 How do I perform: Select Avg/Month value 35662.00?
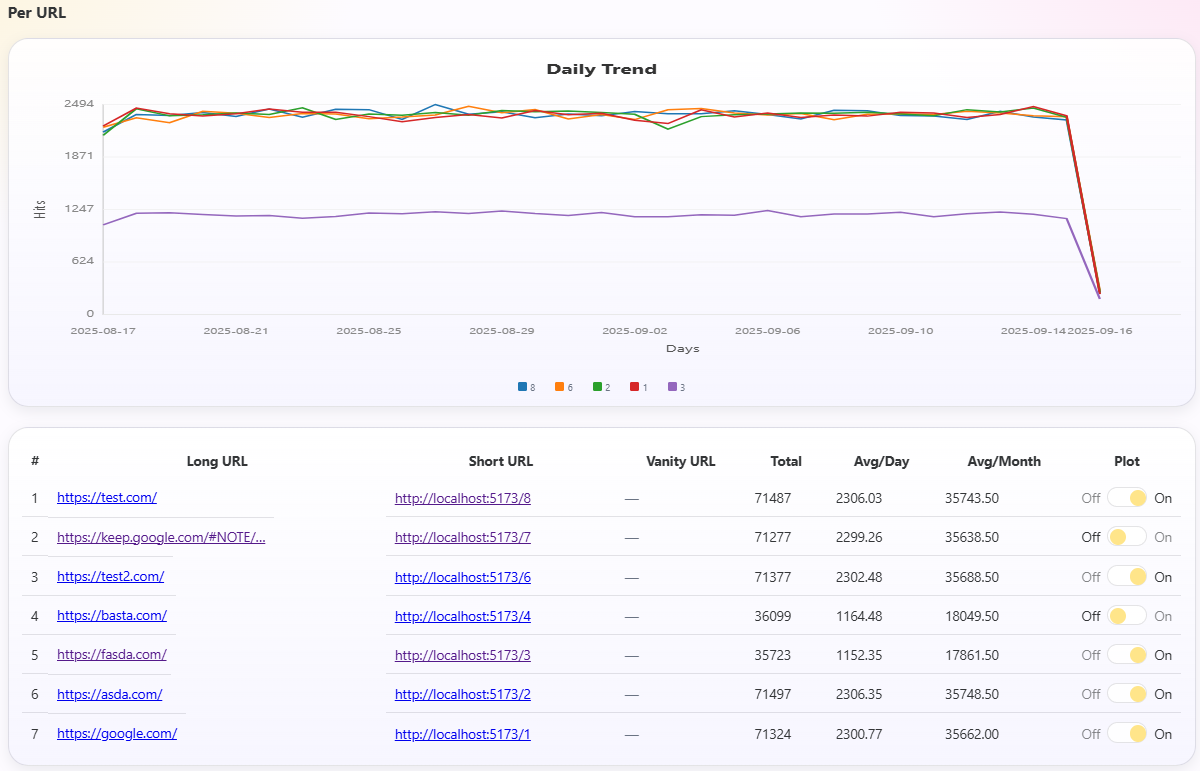point(972,734)
